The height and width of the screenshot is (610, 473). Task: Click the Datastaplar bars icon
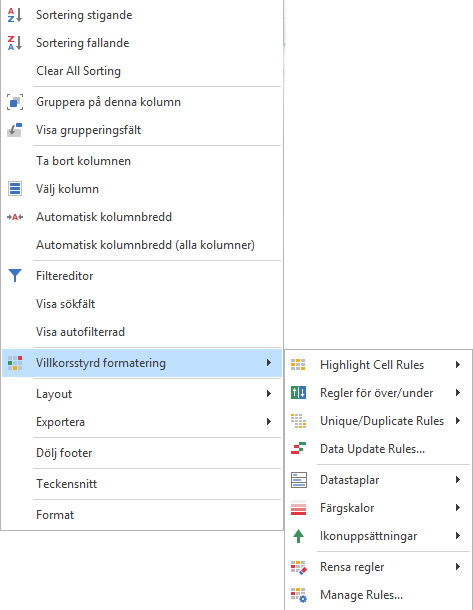(x=299, y=480)
